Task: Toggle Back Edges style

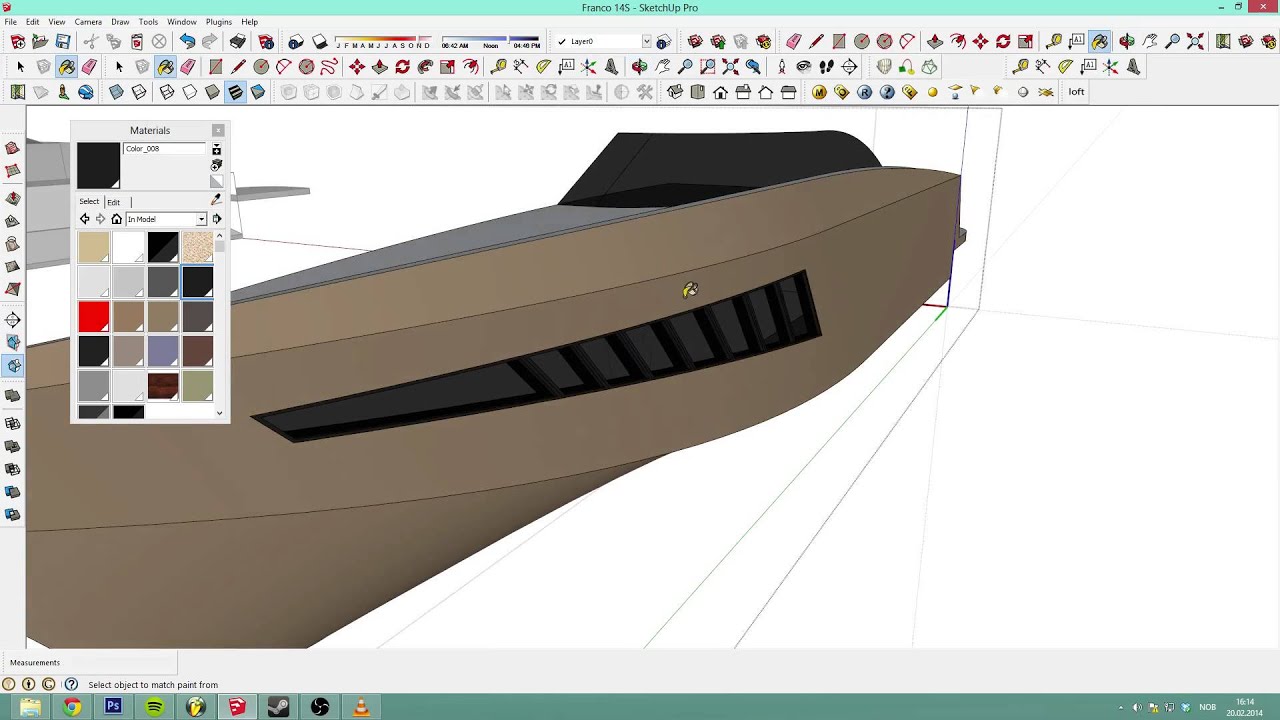Action: pos(139,92)
